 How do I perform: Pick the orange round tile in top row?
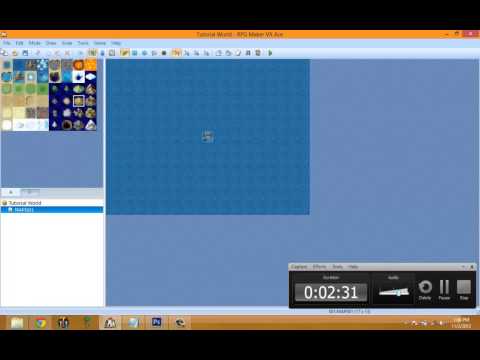click(79, 65)
